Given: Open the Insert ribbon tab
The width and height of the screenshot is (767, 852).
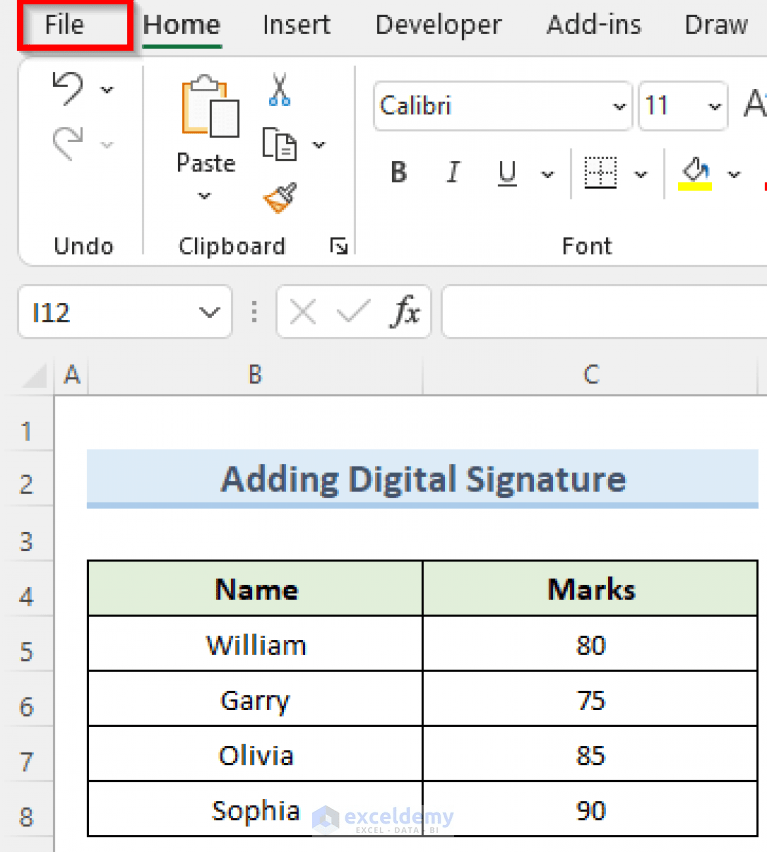Looking at the screenshot, I should (x=296, y=25).
